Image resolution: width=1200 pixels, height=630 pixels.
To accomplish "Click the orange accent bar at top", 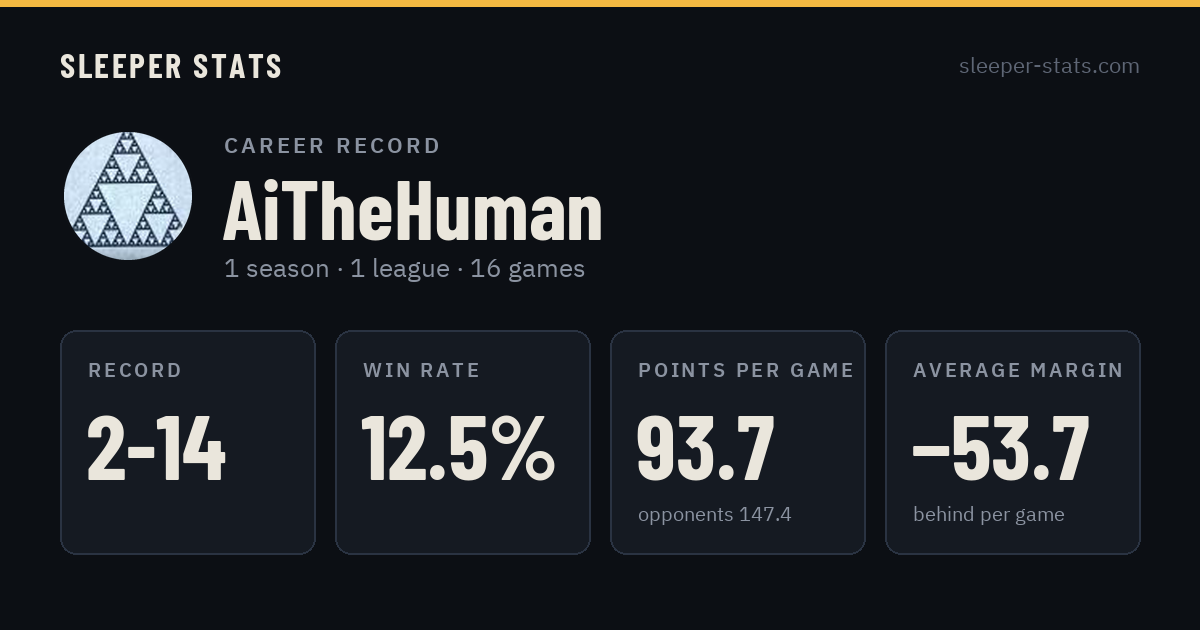I will pyautogui.click(x=600, y=3).
